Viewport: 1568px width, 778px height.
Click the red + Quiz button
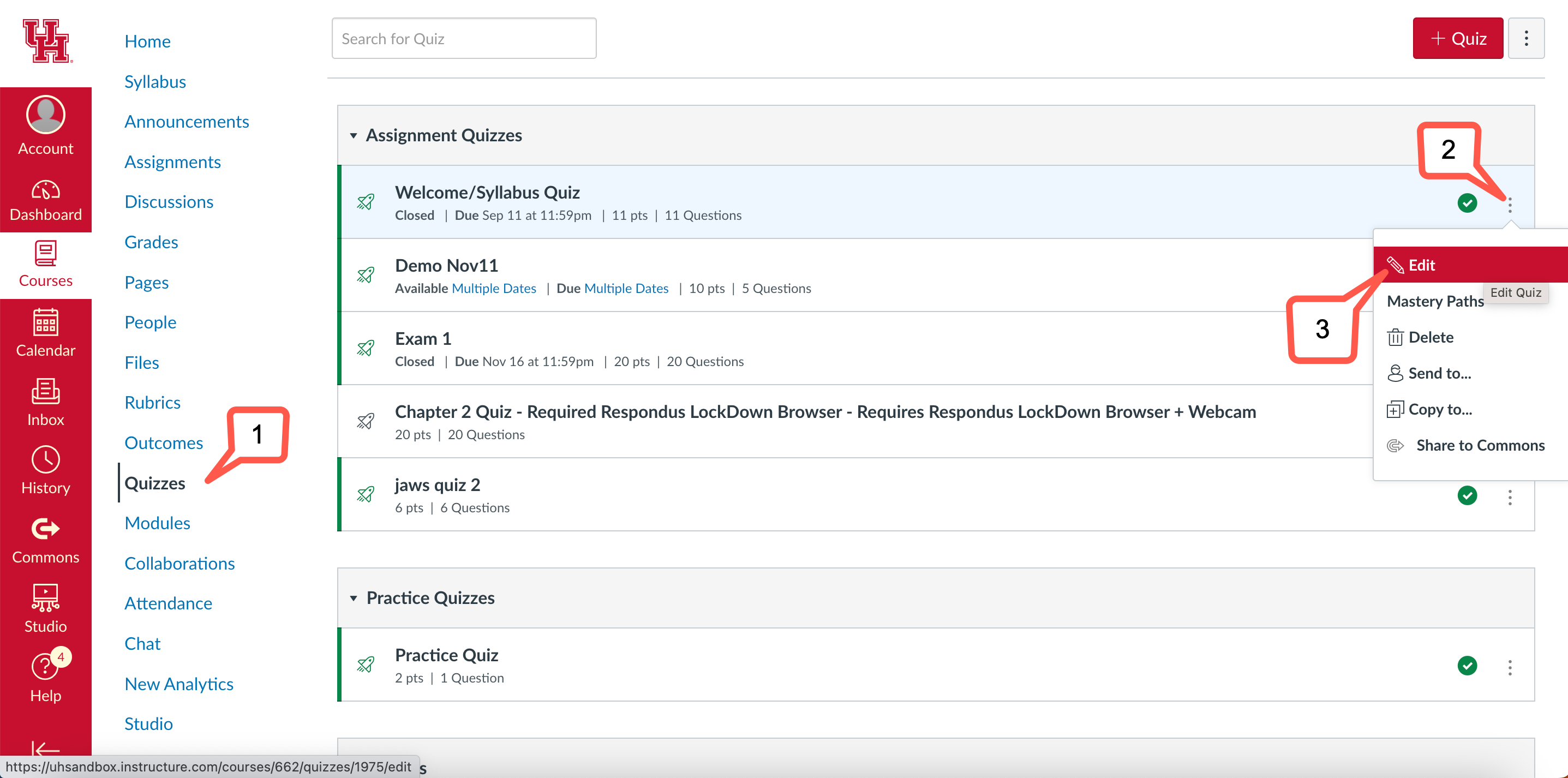[1457, 38]
